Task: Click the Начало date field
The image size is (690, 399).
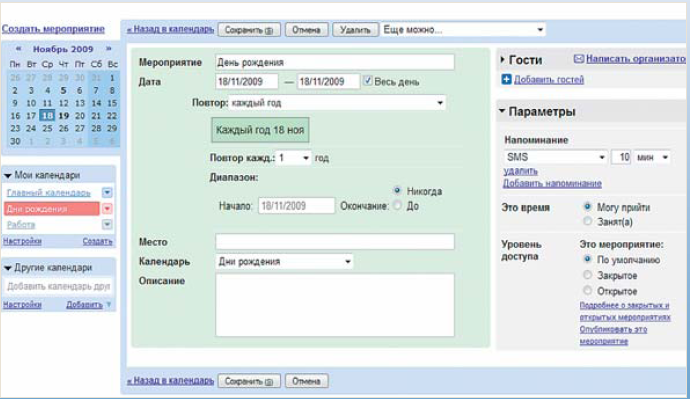Action: pyautogui.click(x=296, y=206)
